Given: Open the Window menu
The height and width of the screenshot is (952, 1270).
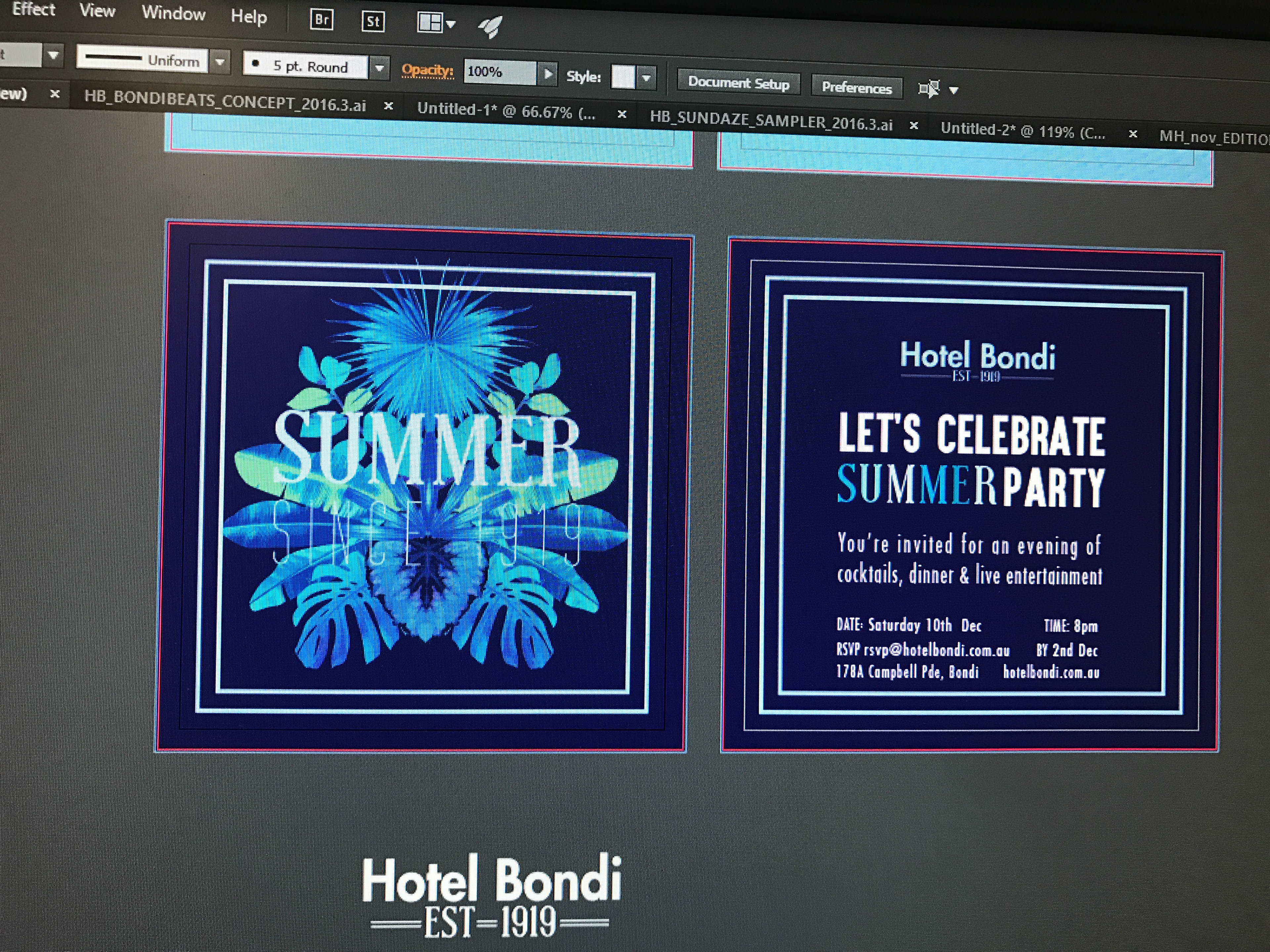Looking at the screenshot, I should 173,13.
